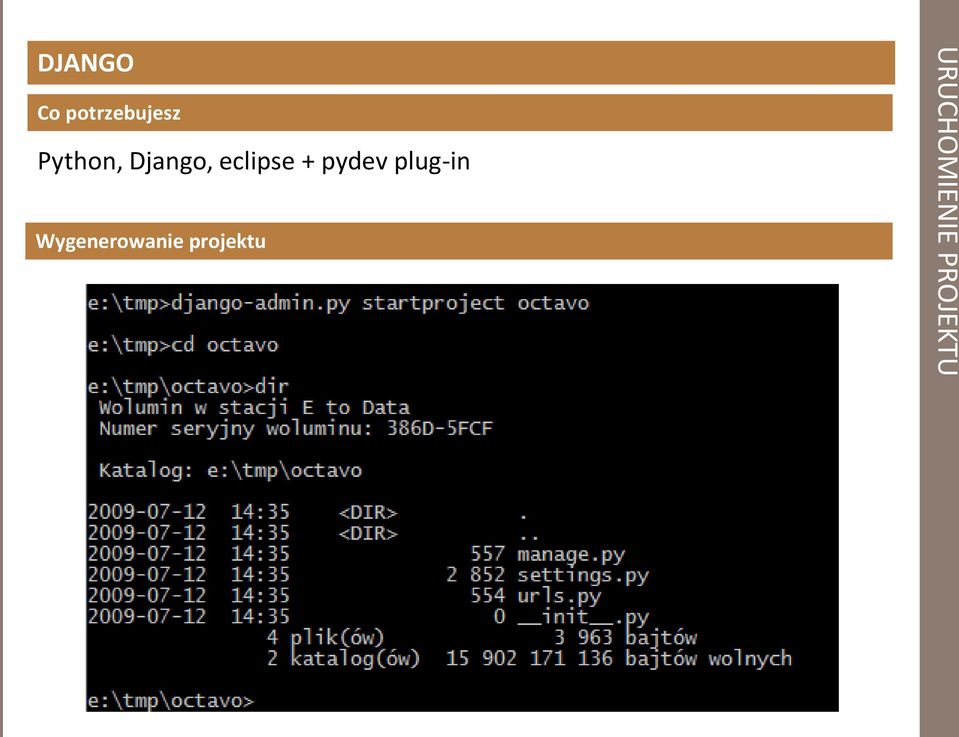Screen dimensions: 959x737
Task: Click the settings.py file name
Action: tap(583, 576)
